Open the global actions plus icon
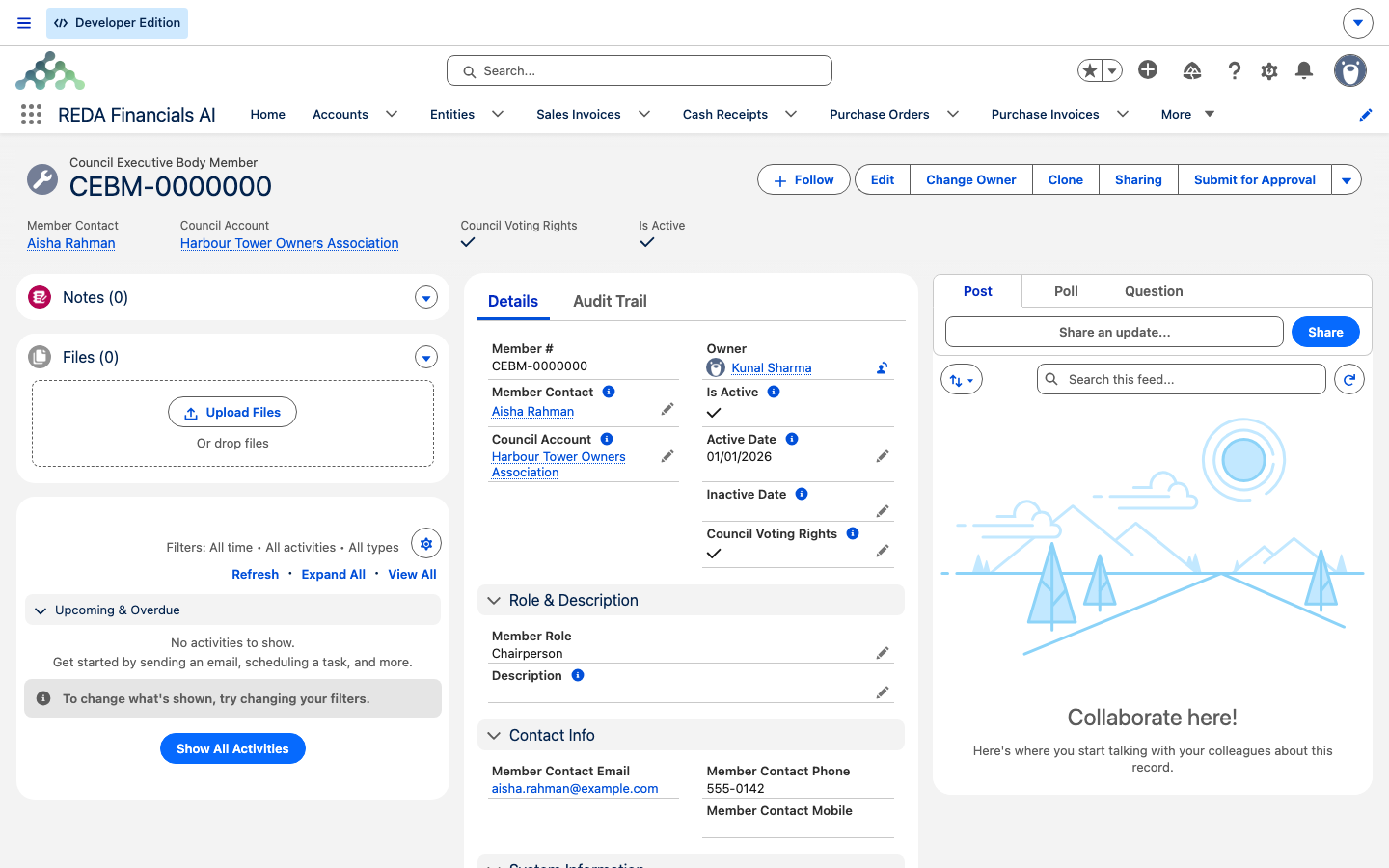Image resolution: width=1389 pixels, height=868 pixels. (1148, 69)
